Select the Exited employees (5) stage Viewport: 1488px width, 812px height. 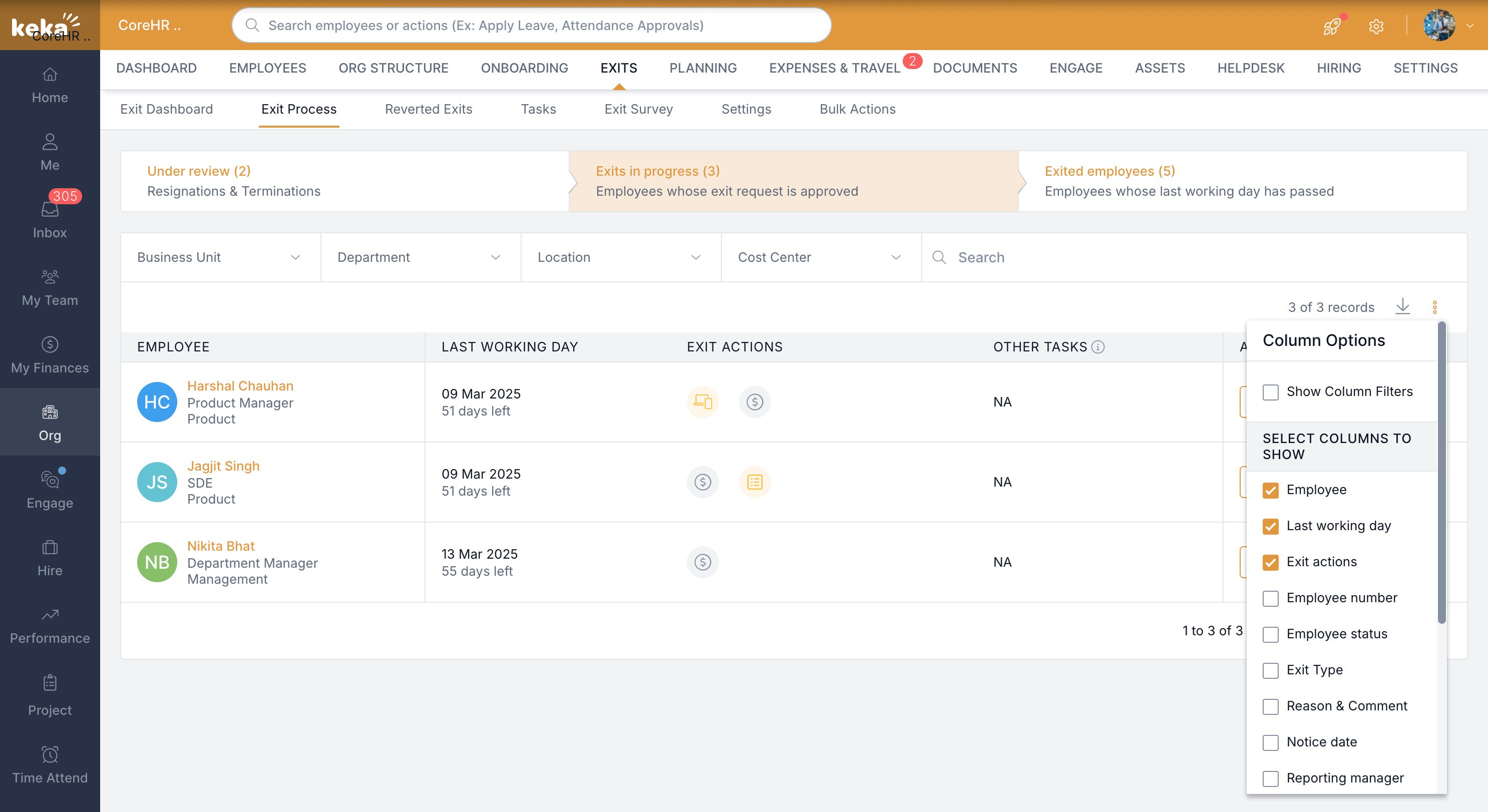(1109, 171)
